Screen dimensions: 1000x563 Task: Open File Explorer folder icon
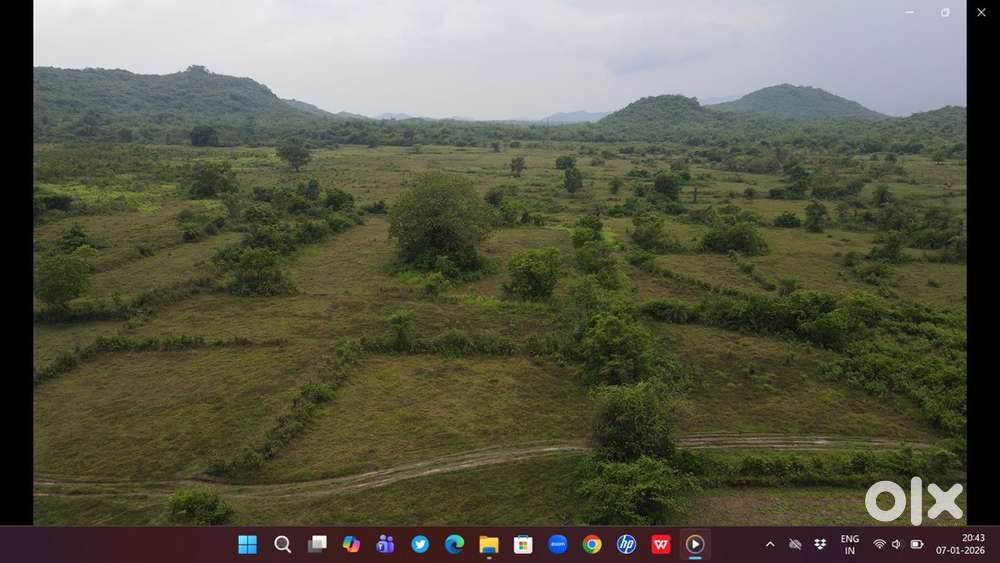coord(488,544)
